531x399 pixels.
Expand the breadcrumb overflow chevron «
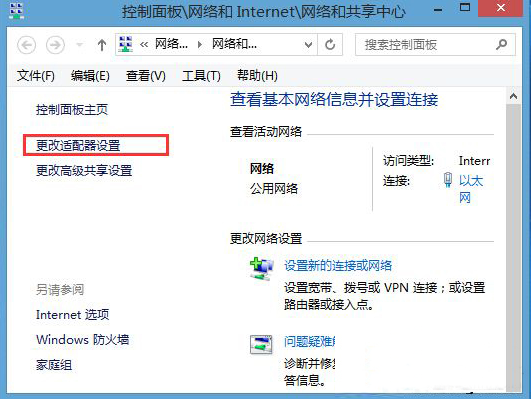point(144,44)
